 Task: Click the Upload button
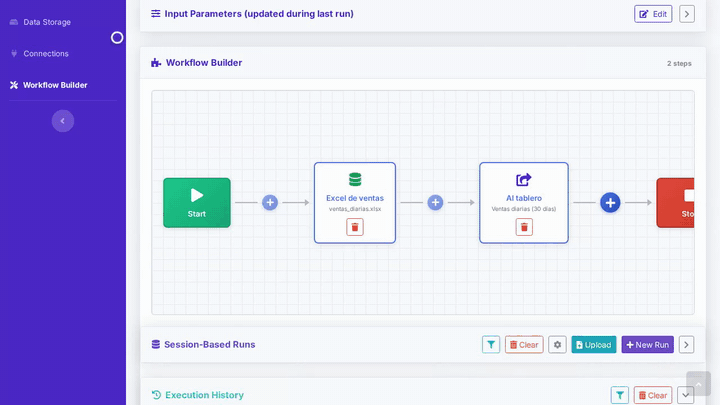pos(594,345)
